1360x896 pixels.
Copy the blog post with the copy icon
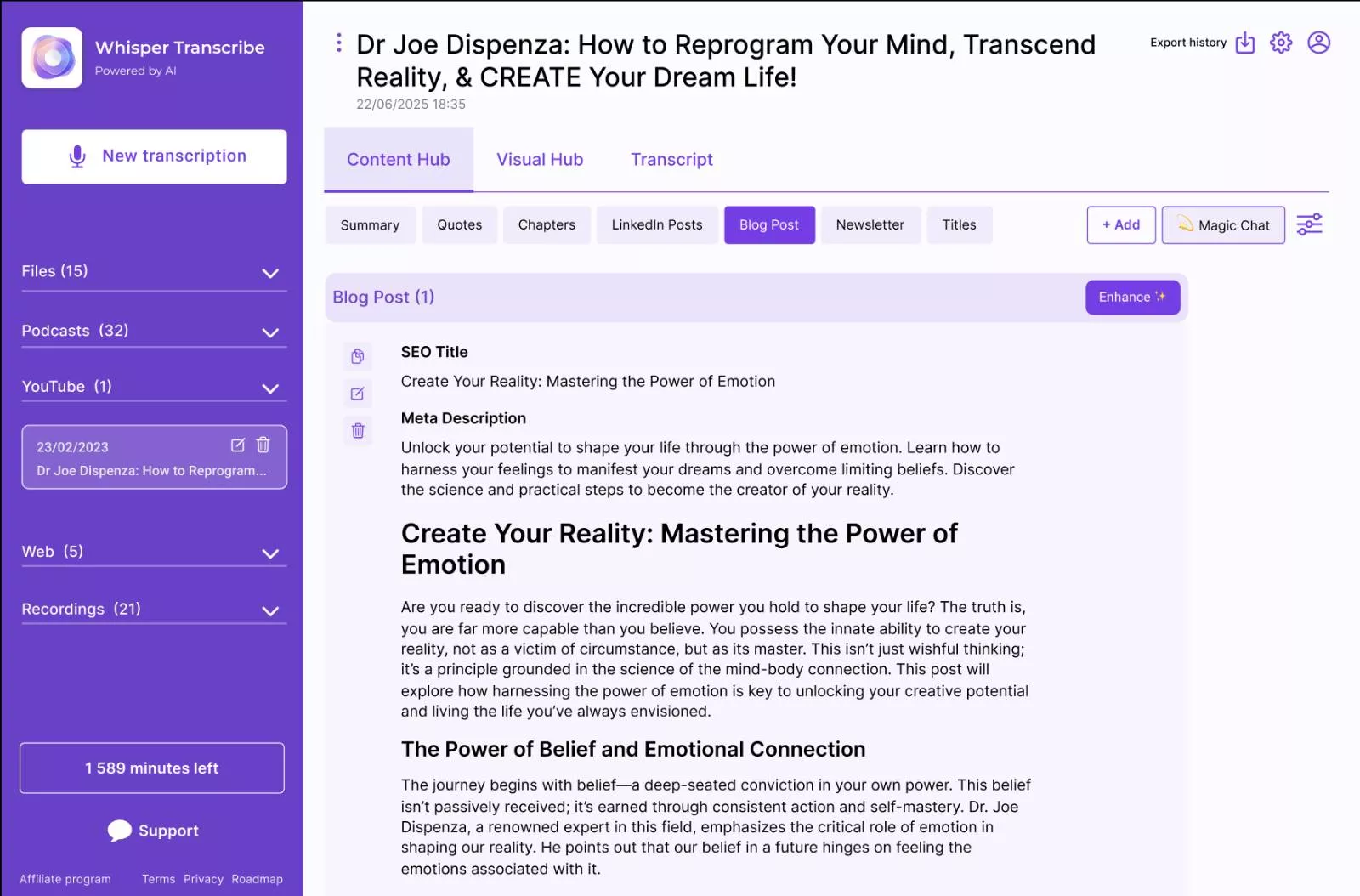point(358,356)
